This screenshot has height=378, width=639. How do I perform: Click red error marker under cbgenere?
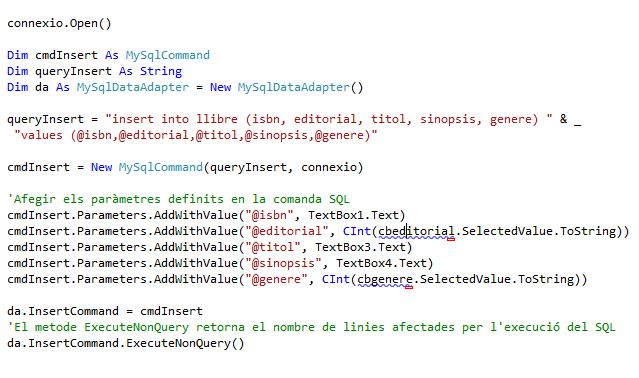pyautogui.click(x=409, y=288)
